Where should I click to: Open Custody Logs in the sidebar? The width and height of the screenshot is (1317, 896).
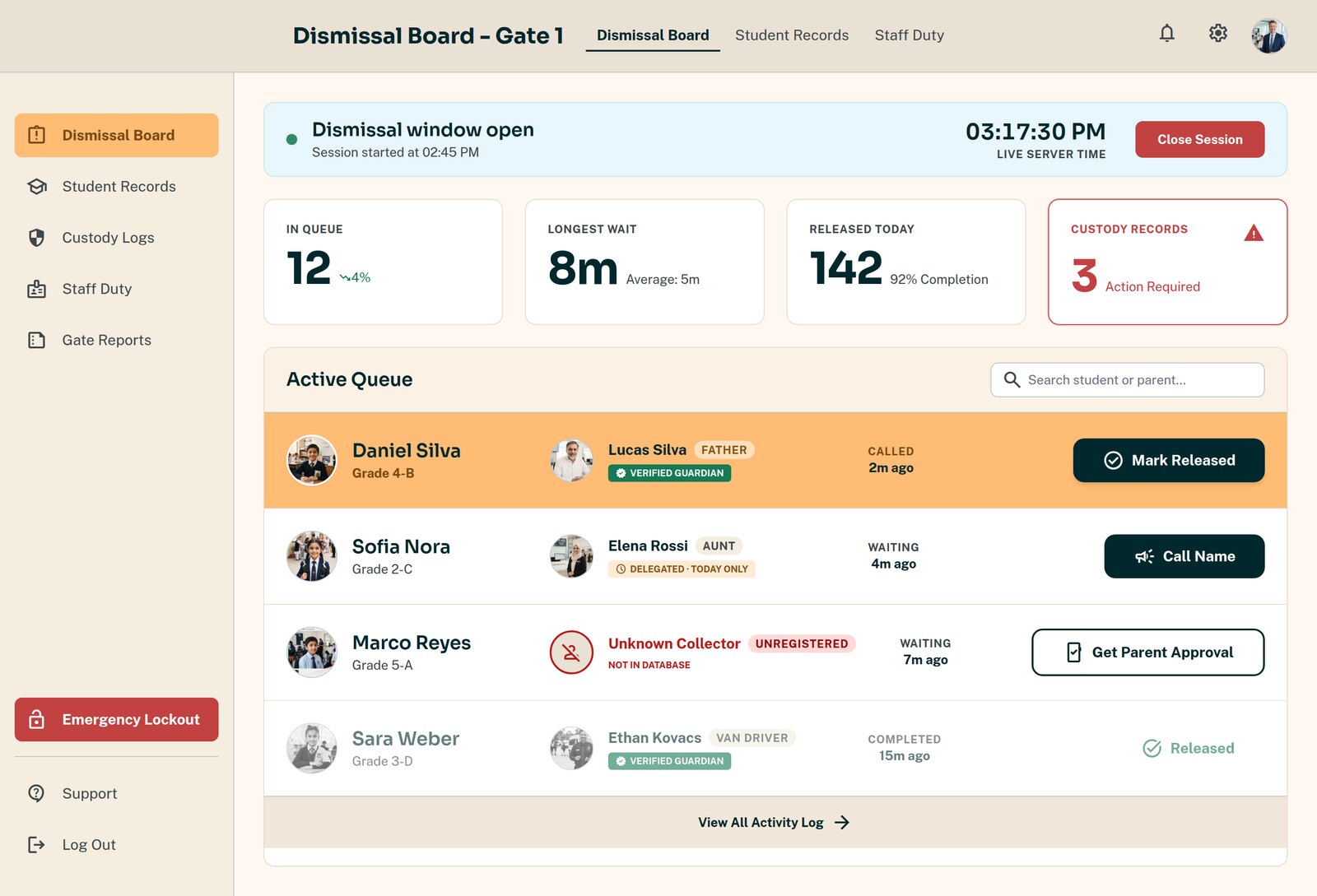(x=116, y=238)
